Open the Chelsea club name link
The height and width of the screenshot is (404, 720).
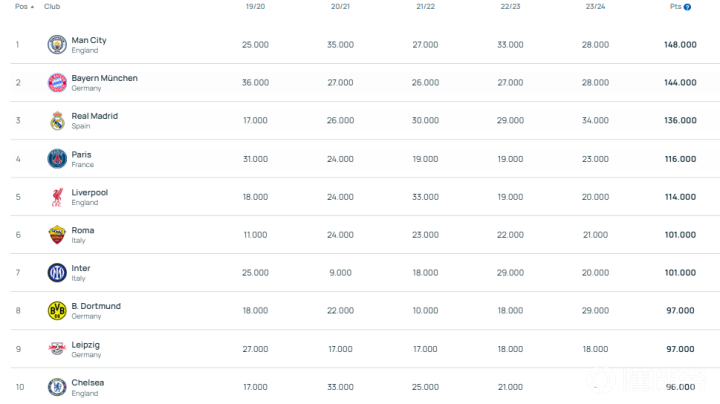87,382
